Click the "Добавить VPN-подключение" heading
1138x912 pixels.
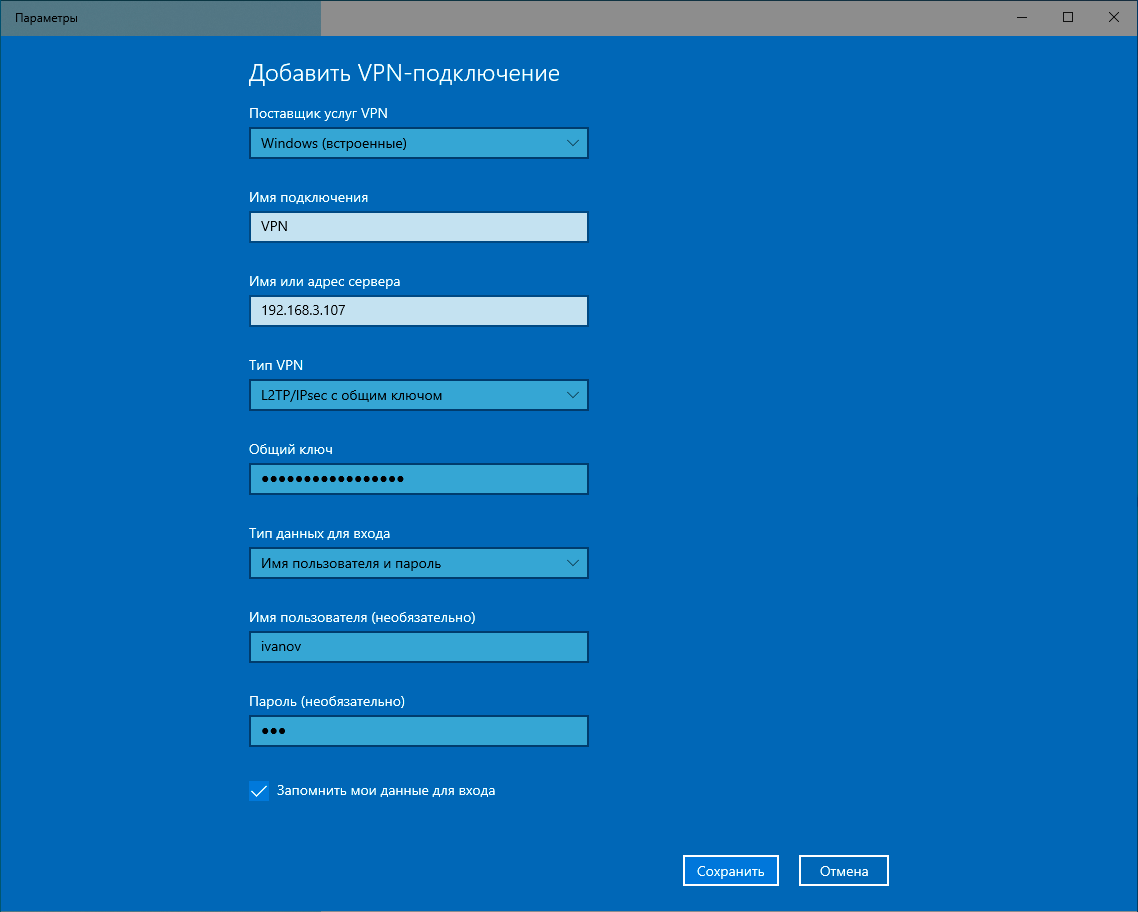click(403, 73)
